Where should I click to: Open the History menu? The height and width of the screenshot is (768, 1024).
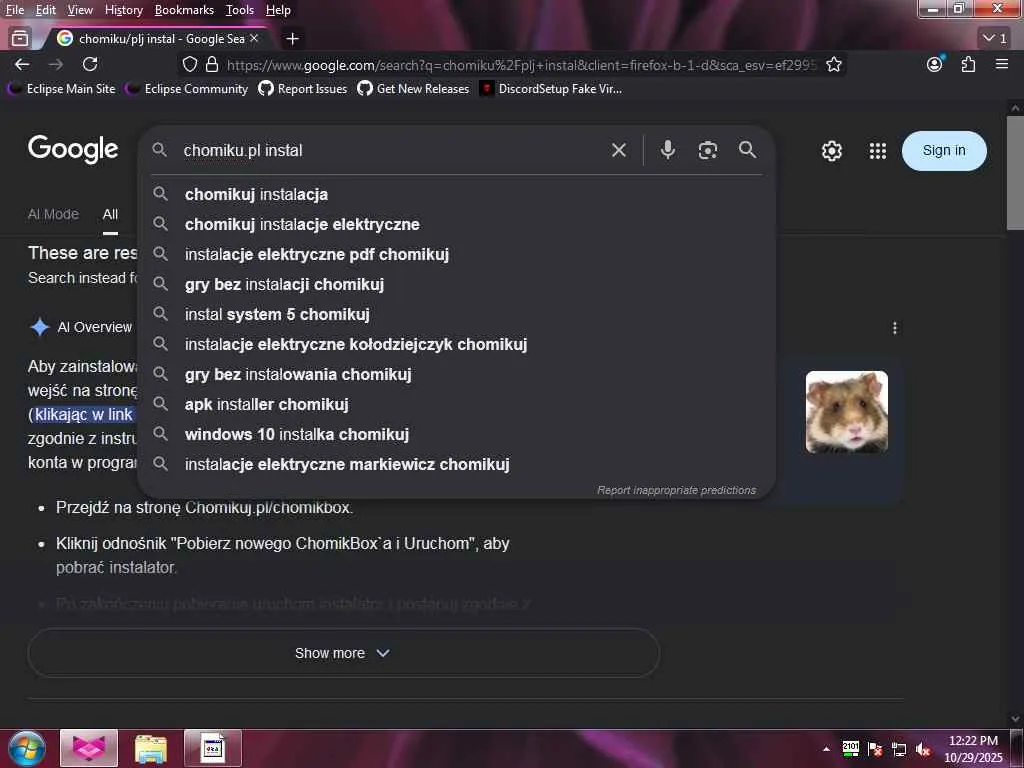point(123,10)
